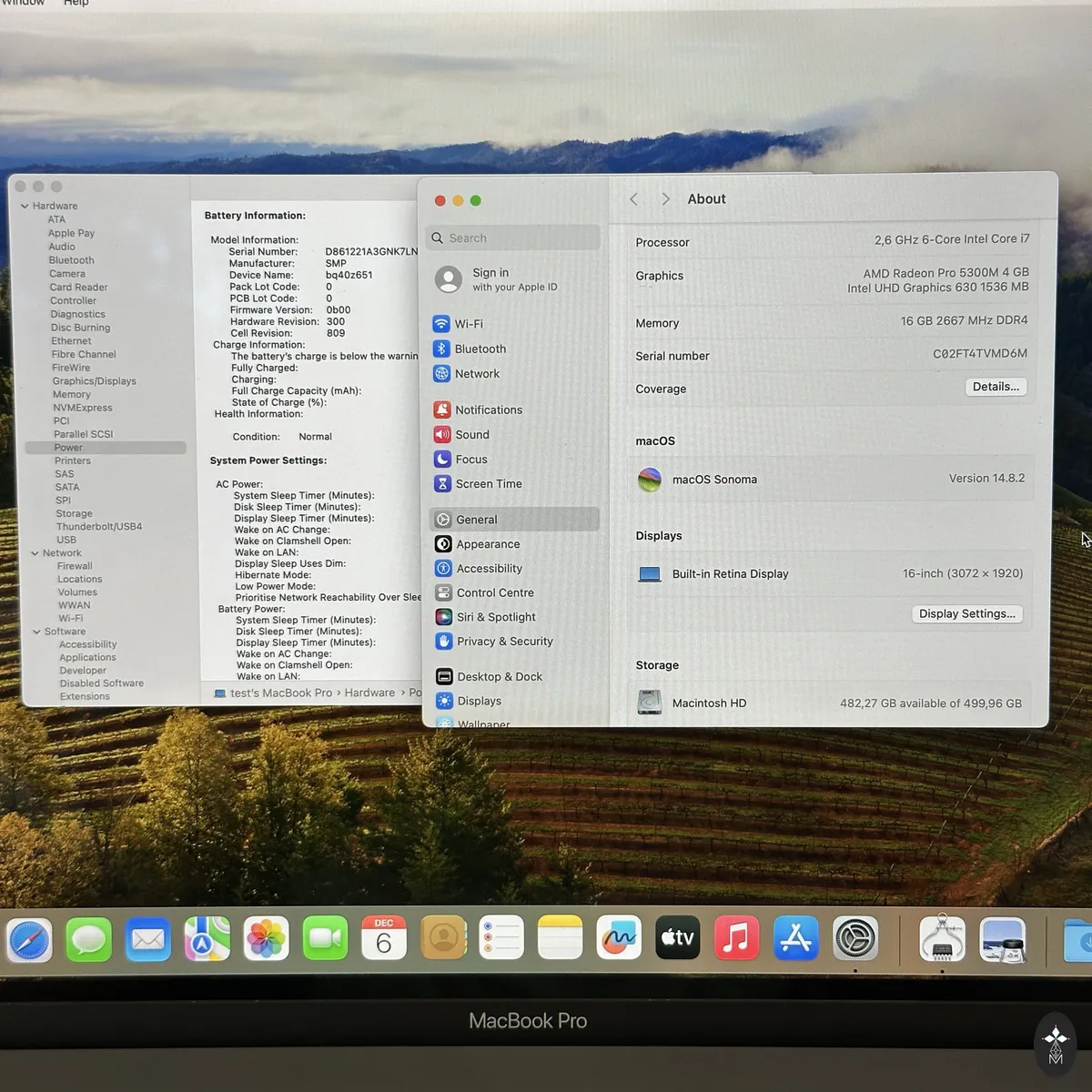Click test's MacBook Pro in path bar
Image resolution: width=1092 pixels, height=1092 pixels.
point(273,693)
